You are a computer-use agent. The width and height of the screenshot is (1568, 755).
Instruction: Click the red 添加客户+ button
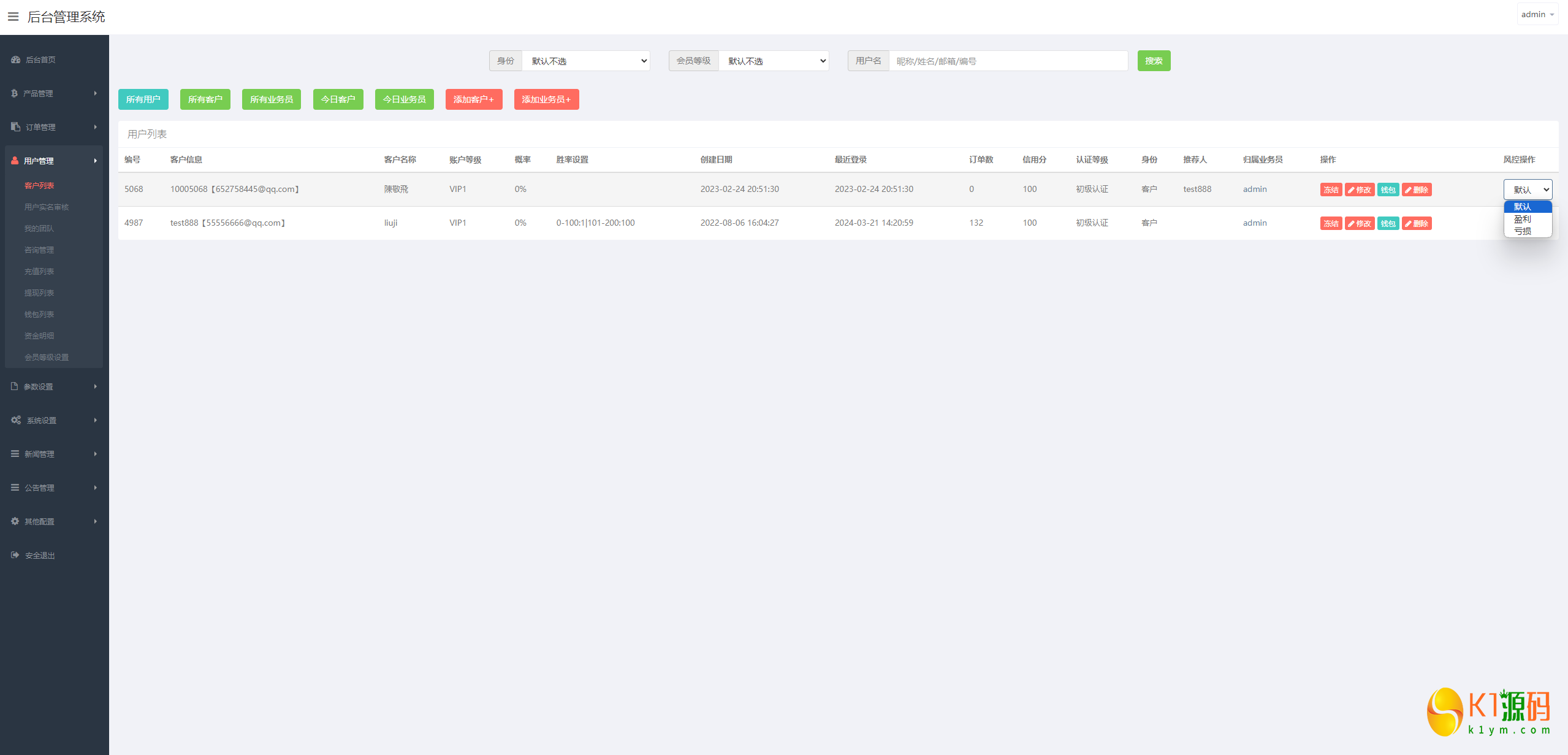473,99
